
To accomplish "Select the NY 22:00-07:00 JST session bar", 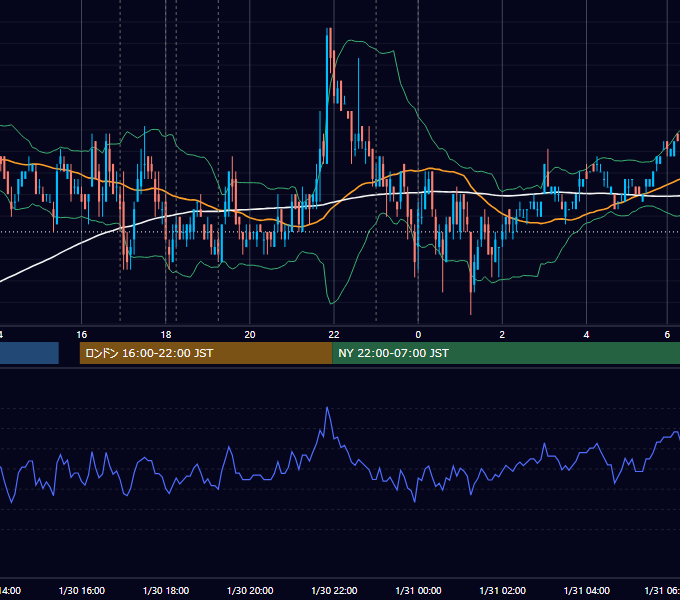I will [x=506, y=353].
